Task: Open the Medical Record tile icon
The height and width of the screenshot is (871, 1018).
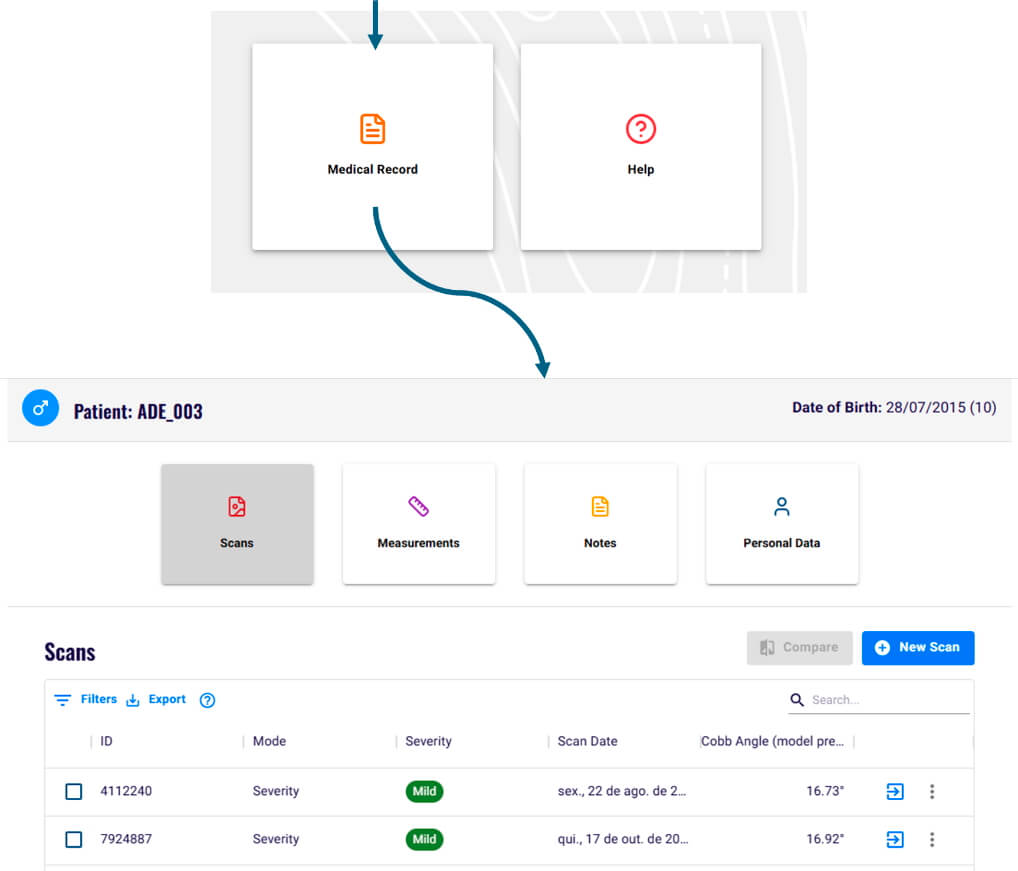Action: (372, 129)
